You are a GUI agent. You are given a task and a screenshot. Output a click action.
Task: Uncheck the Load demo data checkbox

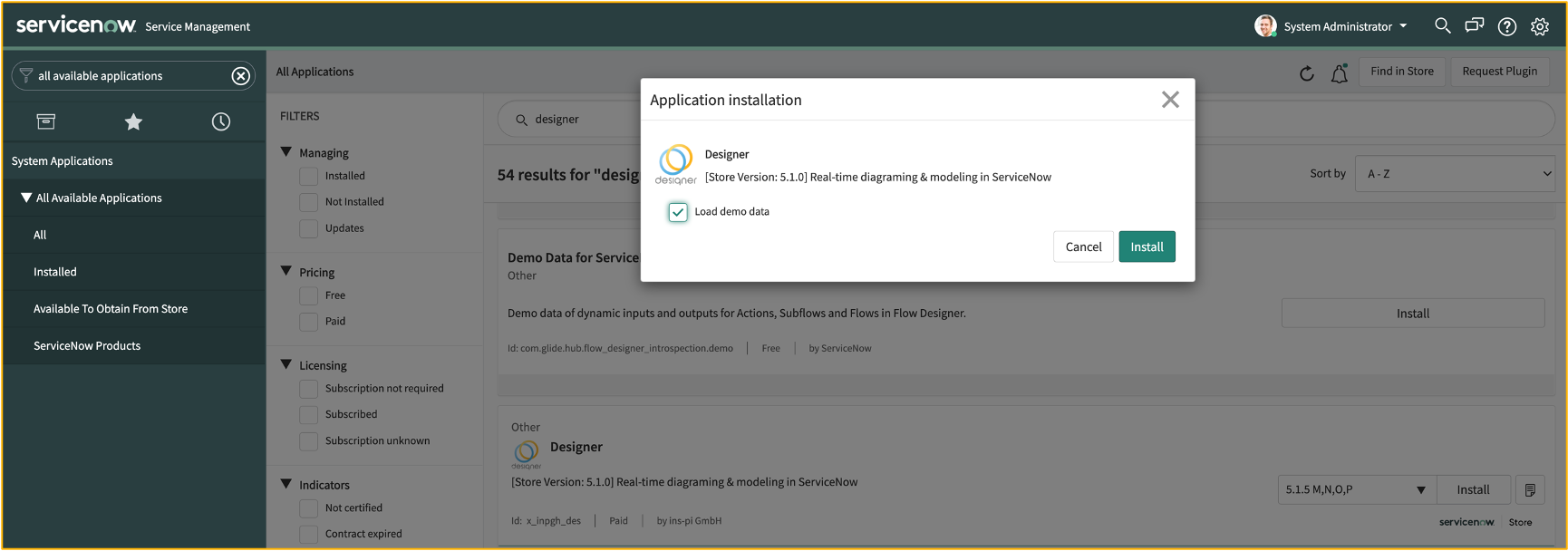point(678,212)
